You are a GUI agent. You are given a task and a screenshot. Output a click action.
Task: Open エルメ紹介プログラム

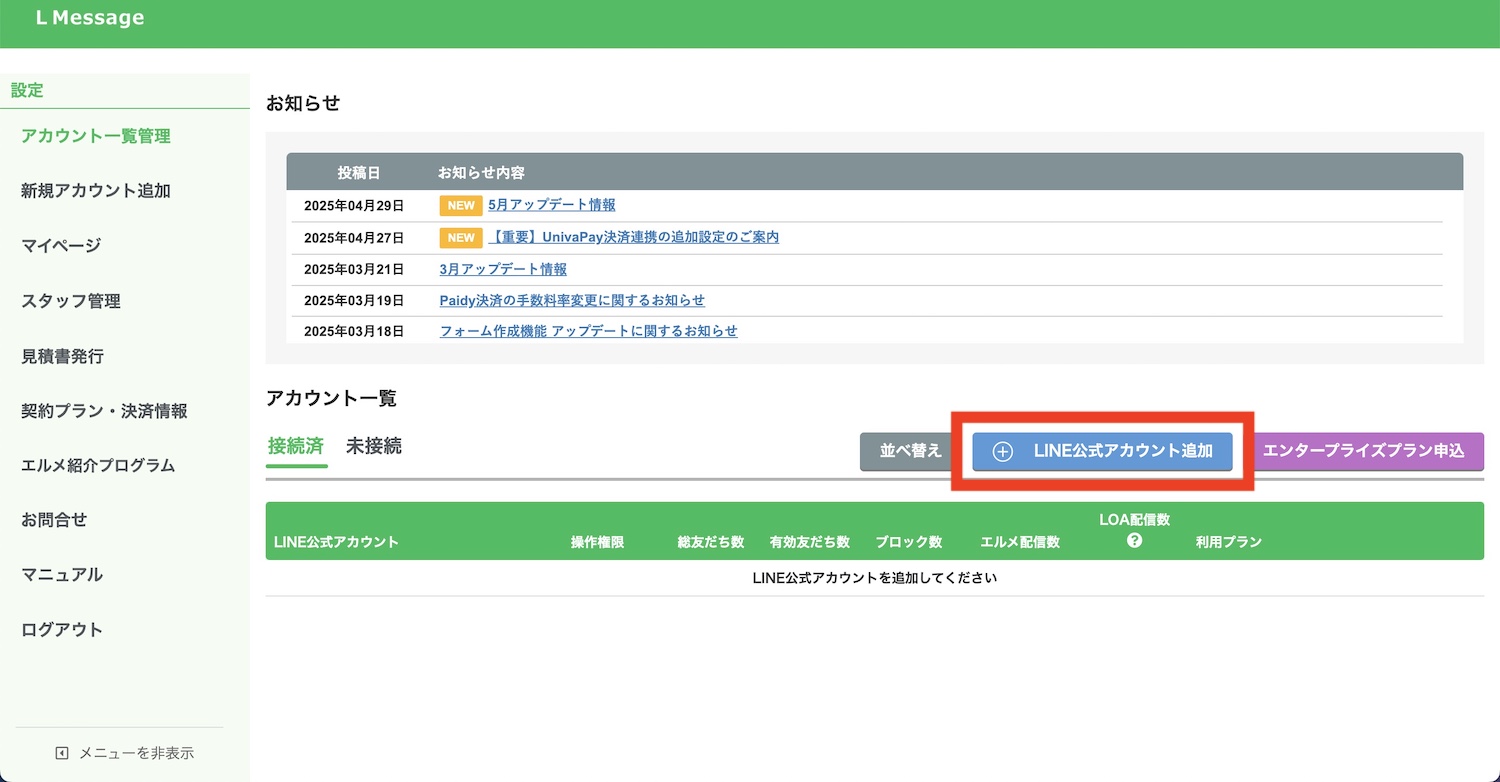(x=98, y=465)
